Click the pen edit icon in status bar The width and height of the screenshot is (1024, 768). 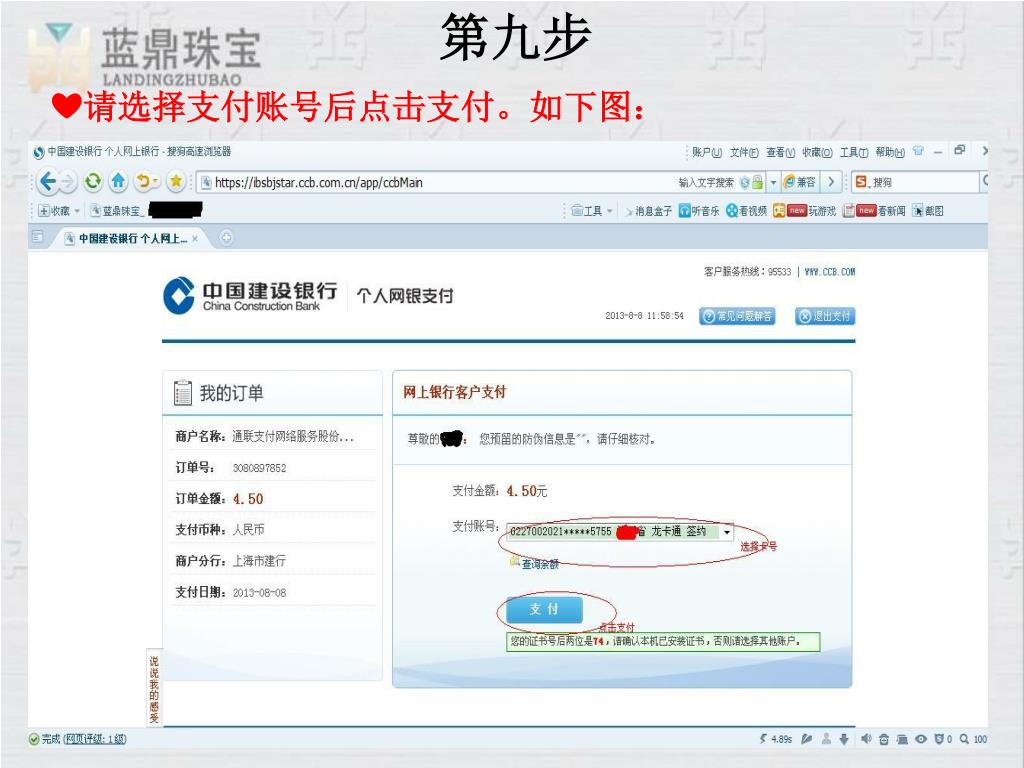(807, 739)
